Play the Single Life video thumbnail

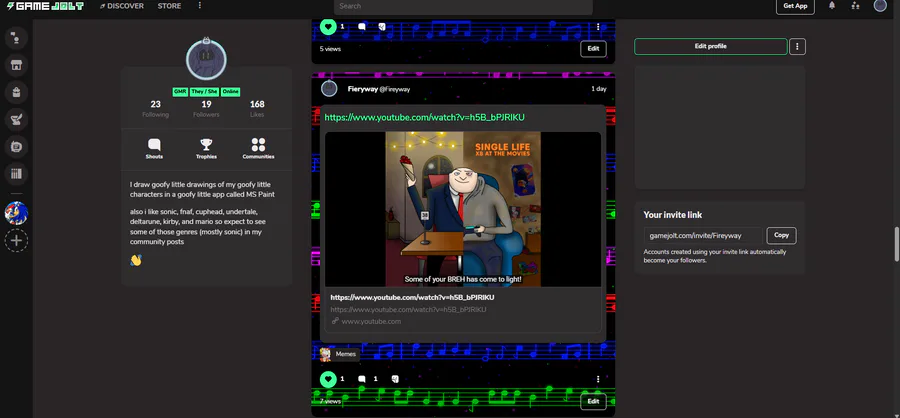tap(463, 209)
